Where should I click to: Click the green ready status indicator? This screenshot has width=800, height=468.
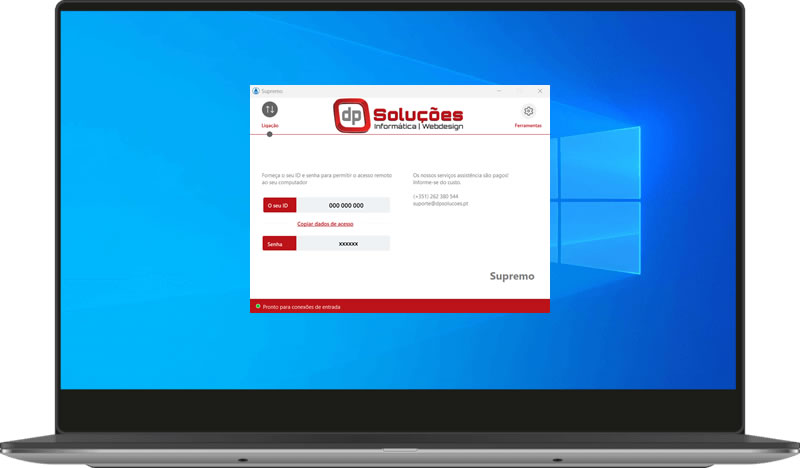coord(258,306)
